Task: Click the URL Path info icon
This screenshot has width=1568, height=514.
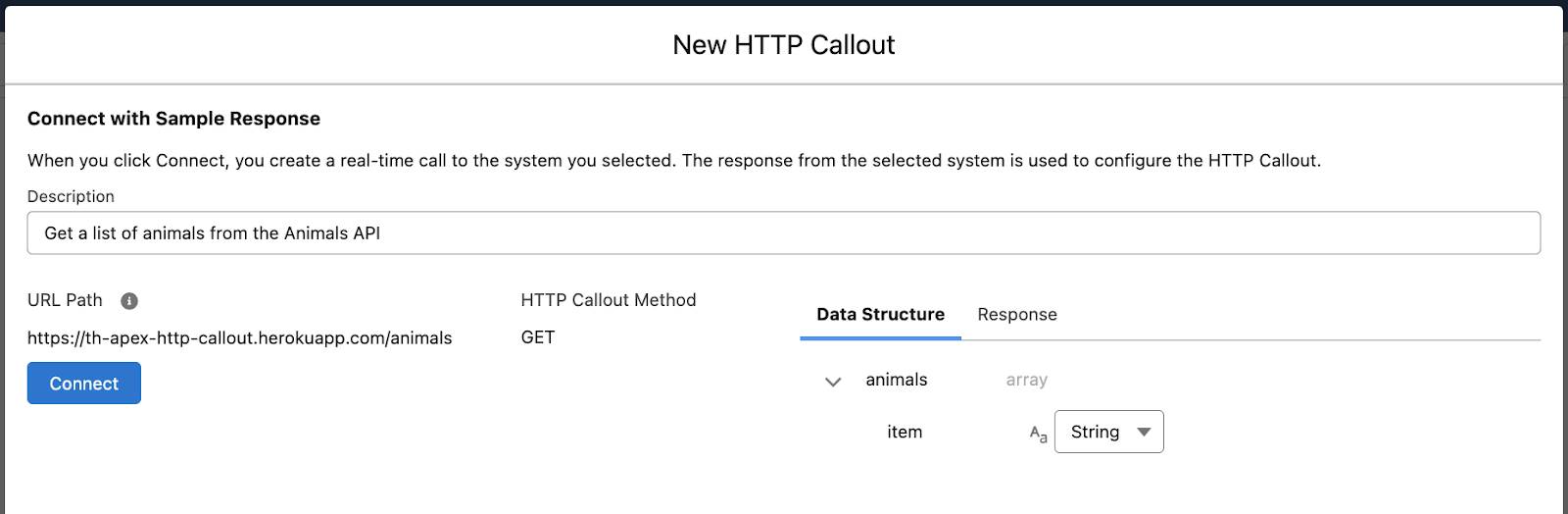Action: 128,301
